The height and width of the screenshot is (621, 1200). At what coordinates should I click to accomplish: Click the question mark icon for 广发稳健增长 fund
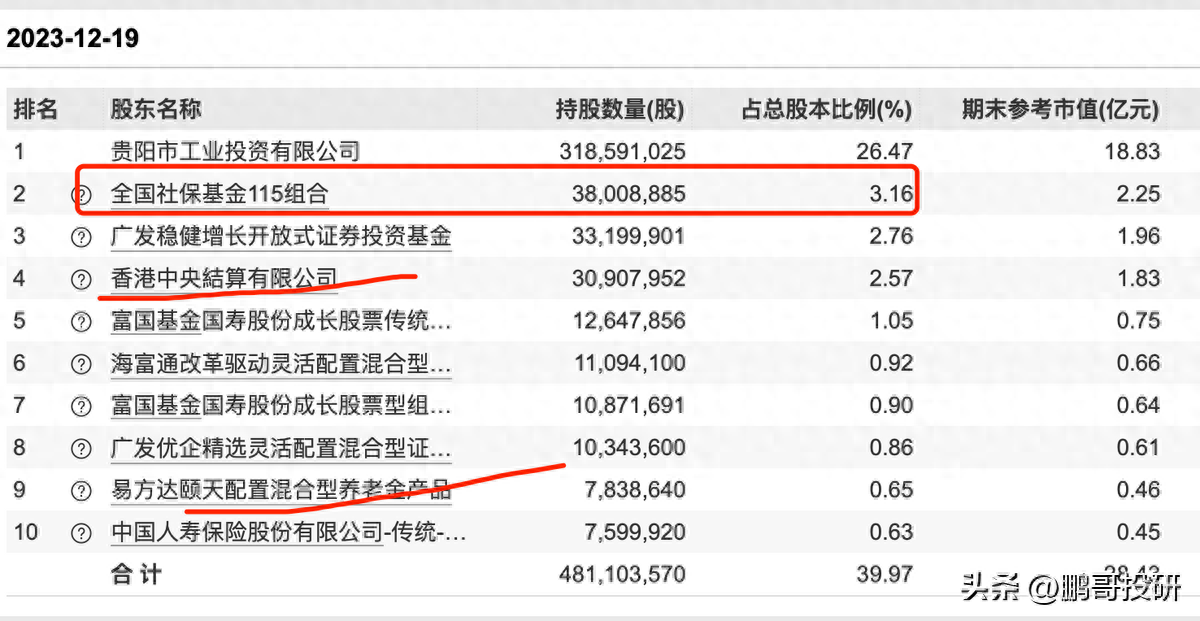(80, 236)
